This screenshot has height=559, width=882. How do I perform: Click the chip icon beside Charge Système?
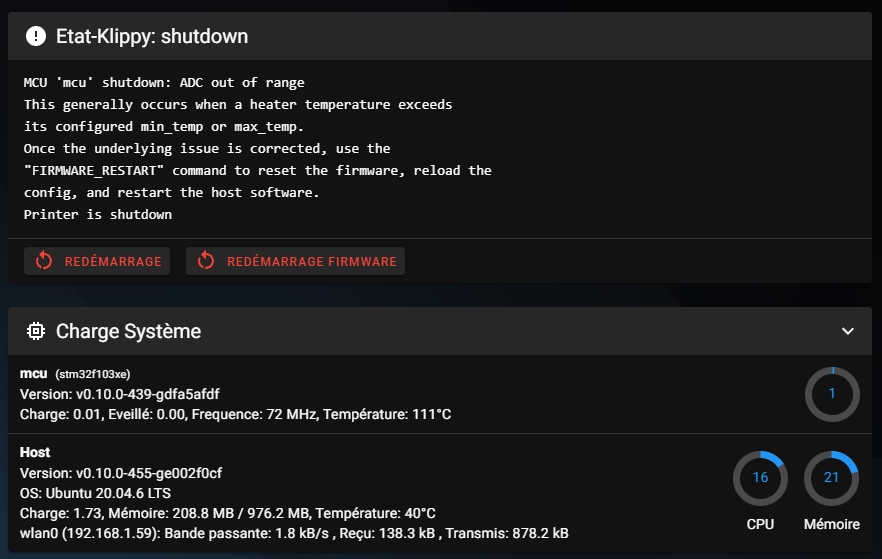[x=36, y=331]
